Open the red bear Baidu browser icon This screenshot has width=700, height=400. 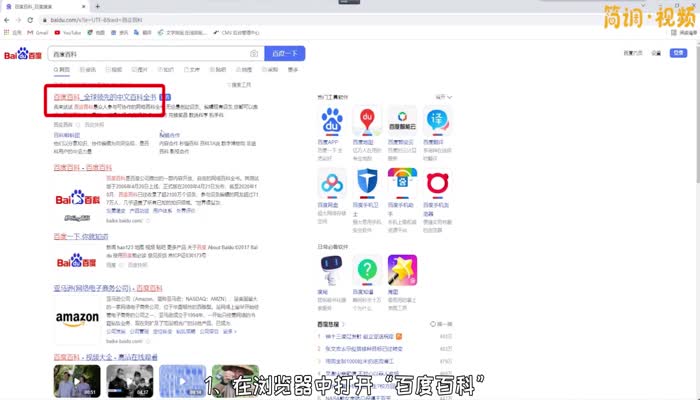click(436, 181)
